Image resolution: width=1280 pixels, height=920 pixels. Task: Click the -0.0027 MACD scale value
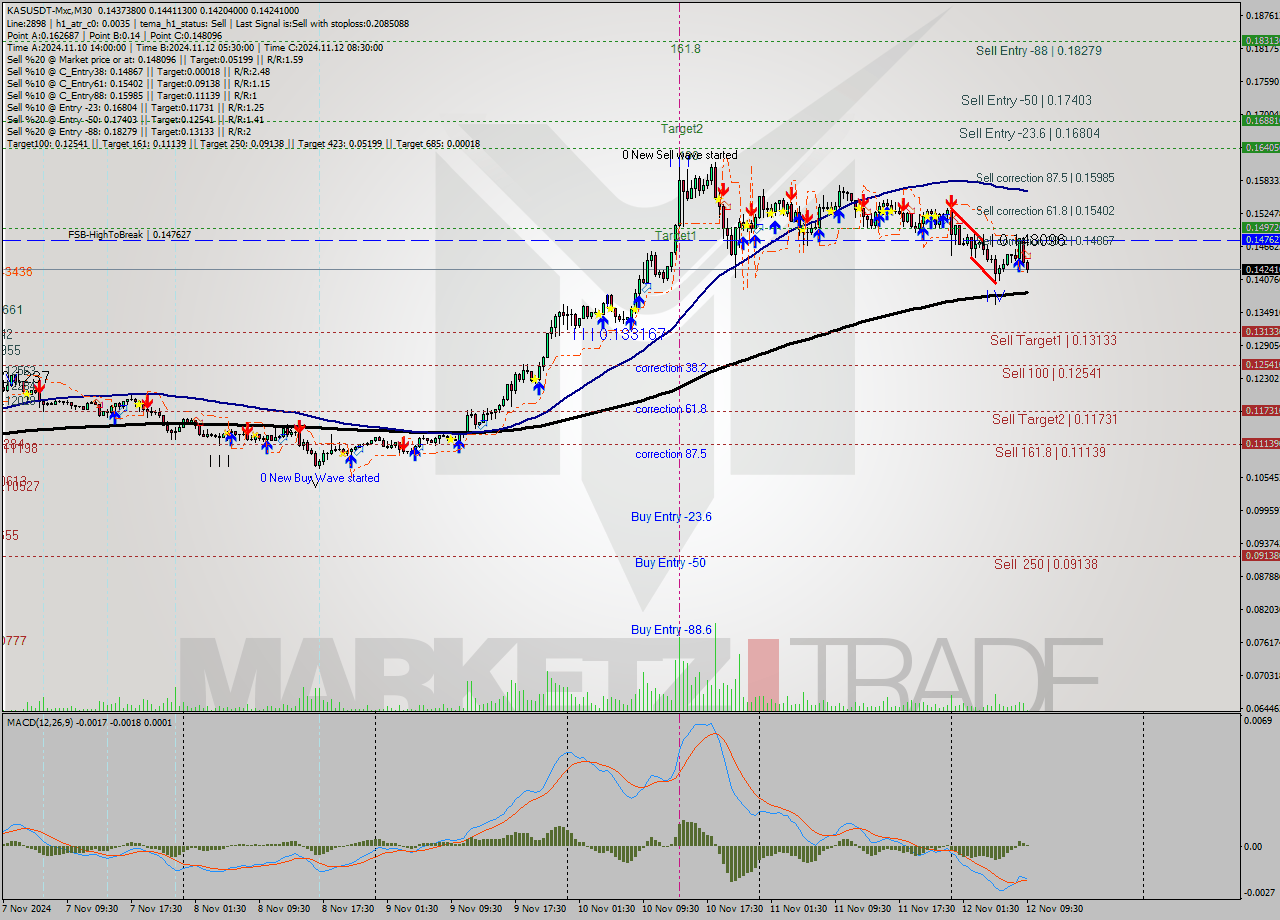point(1259,892)
